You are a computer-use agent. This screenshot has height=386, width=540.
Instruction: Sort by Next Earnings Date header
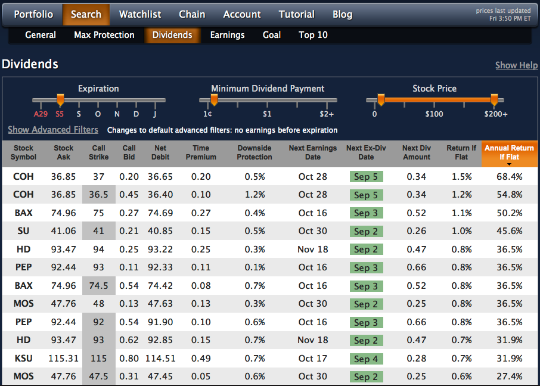[x=313, y=153]
